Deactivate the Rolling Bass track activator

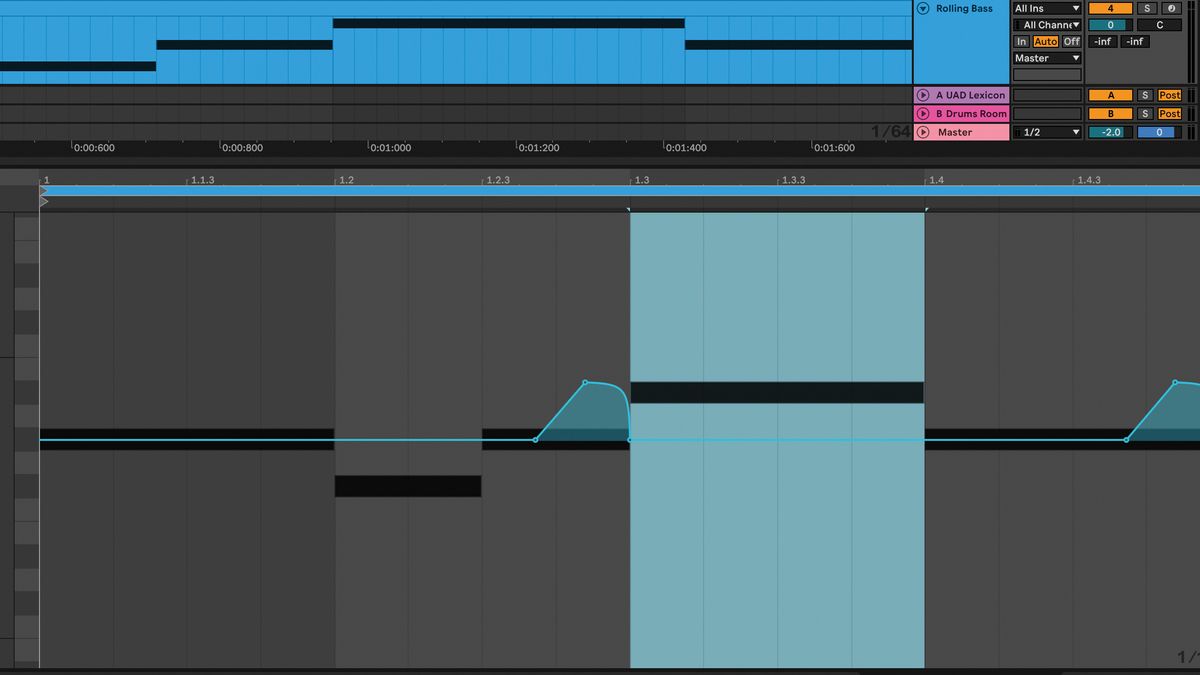pos(1110,9)
